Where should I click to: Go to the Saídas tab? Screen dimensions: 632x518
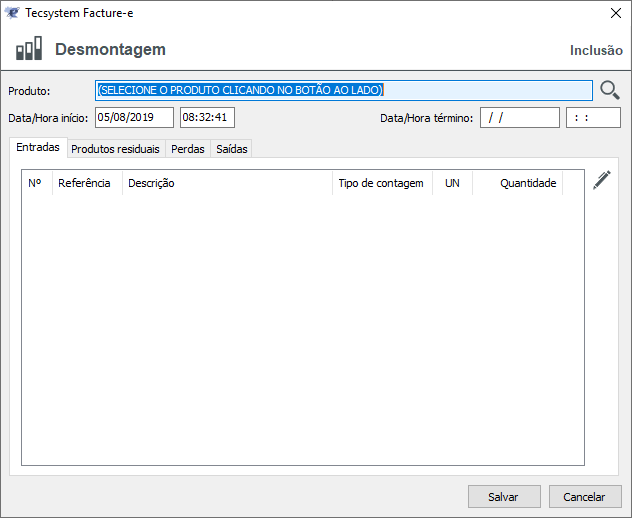[231, 149]
